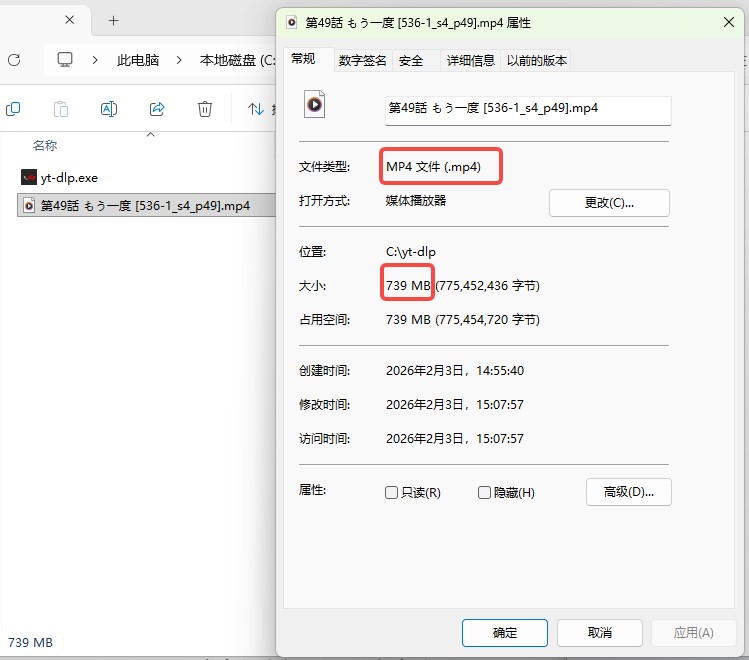Viewport: 749px width, 660px height.
Task: Open the 以前的版本 tab
Action: coord(537,61)
